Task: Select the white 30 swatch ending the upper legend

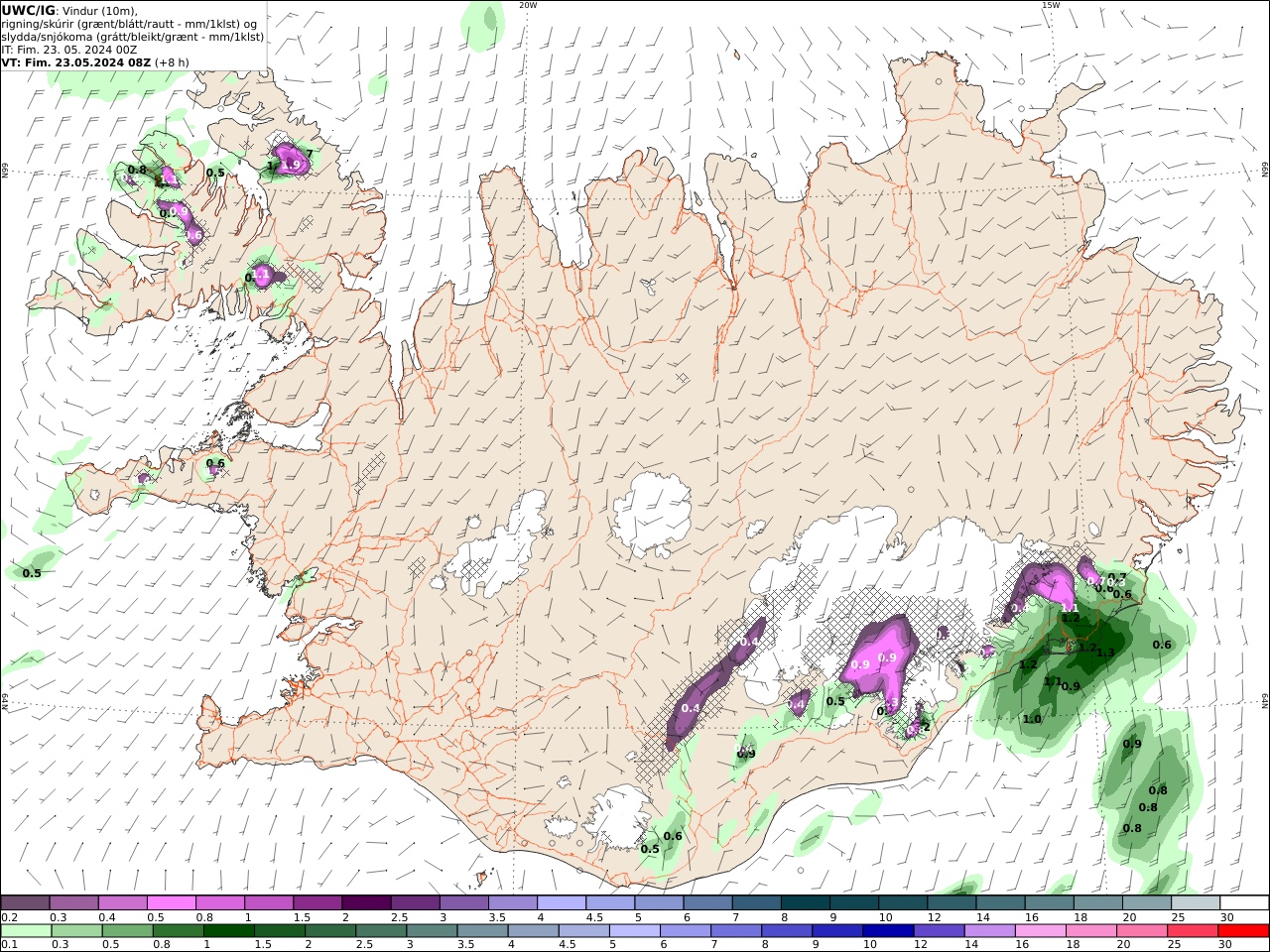Action: pyautogui.click(x=1244, y=902)
